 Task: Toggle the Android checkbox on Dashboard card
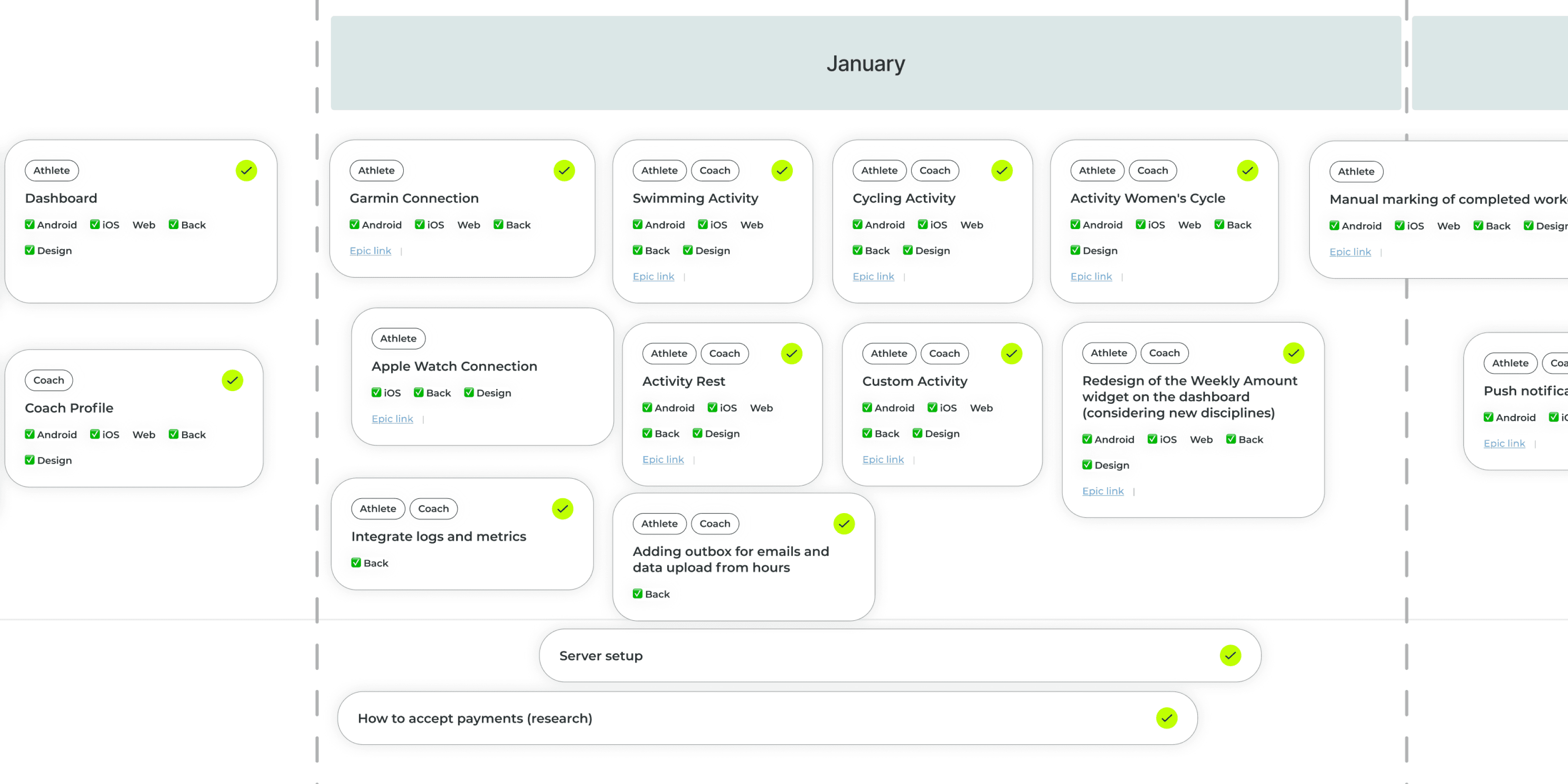(29, 225)
